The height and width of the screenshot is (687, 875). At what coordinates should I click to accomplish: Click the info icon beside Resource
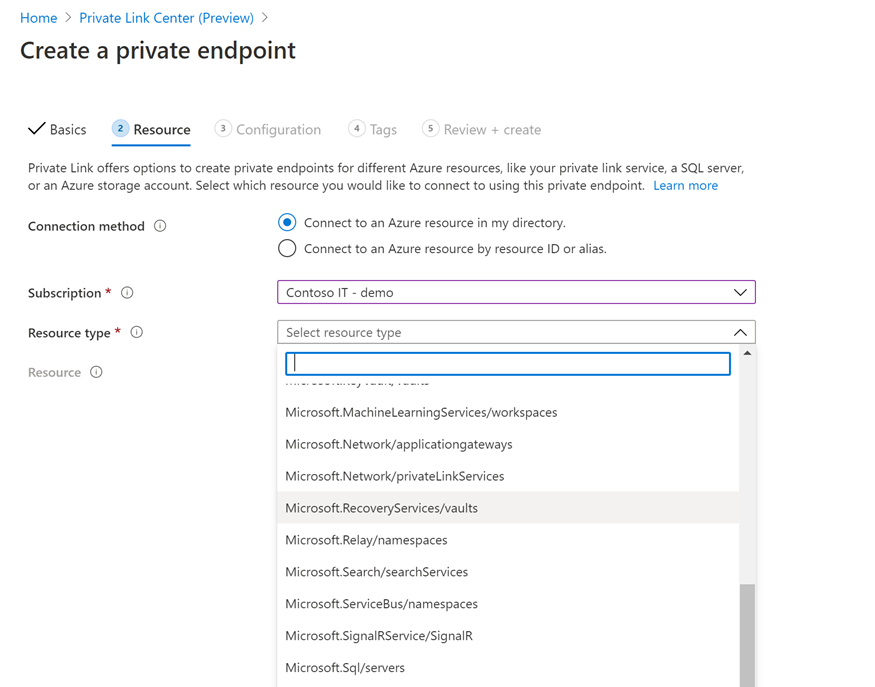point(96,372)
